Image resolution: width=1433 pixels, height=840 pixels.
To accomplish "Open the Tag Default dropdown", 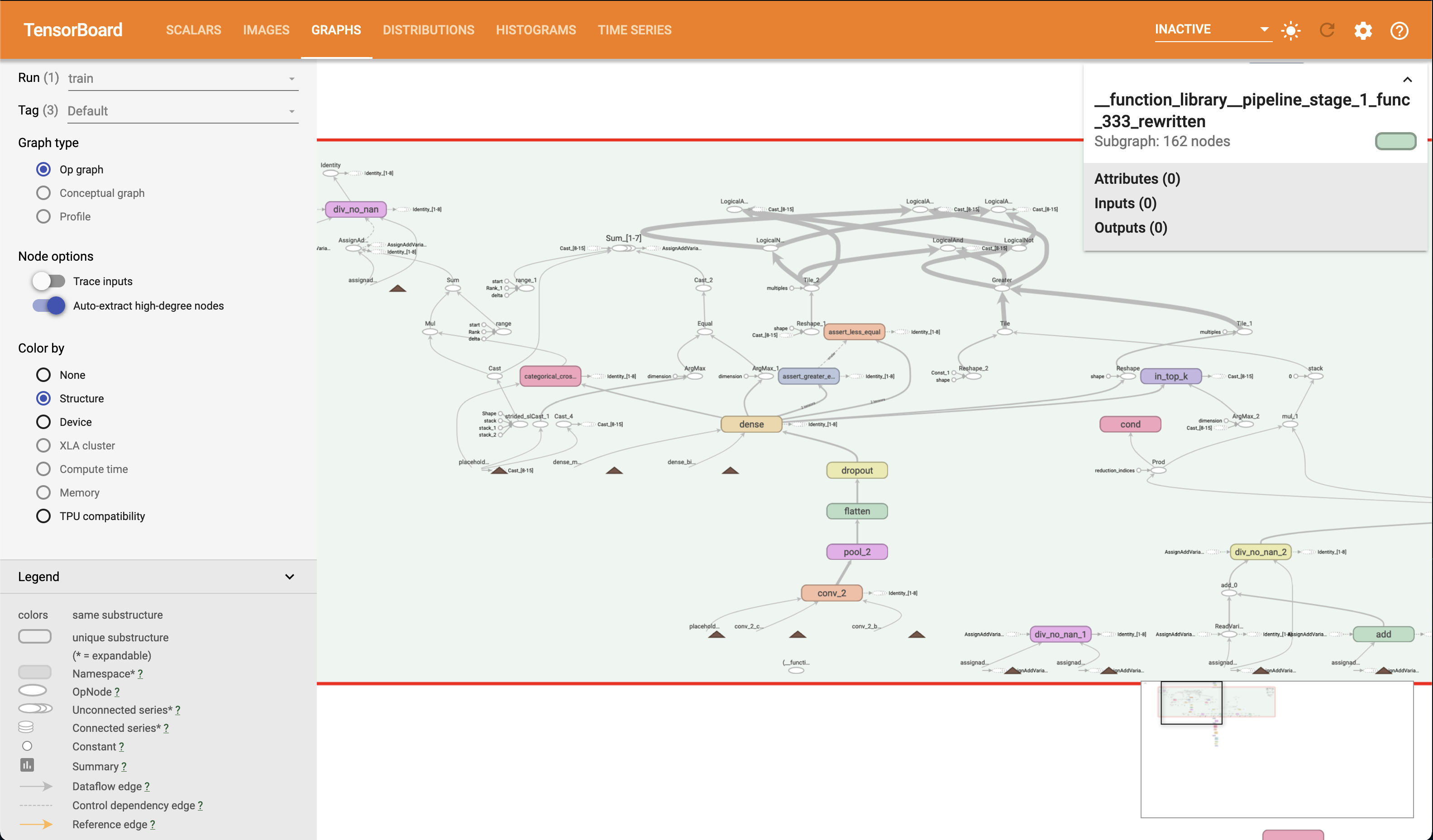I will 182,111.
